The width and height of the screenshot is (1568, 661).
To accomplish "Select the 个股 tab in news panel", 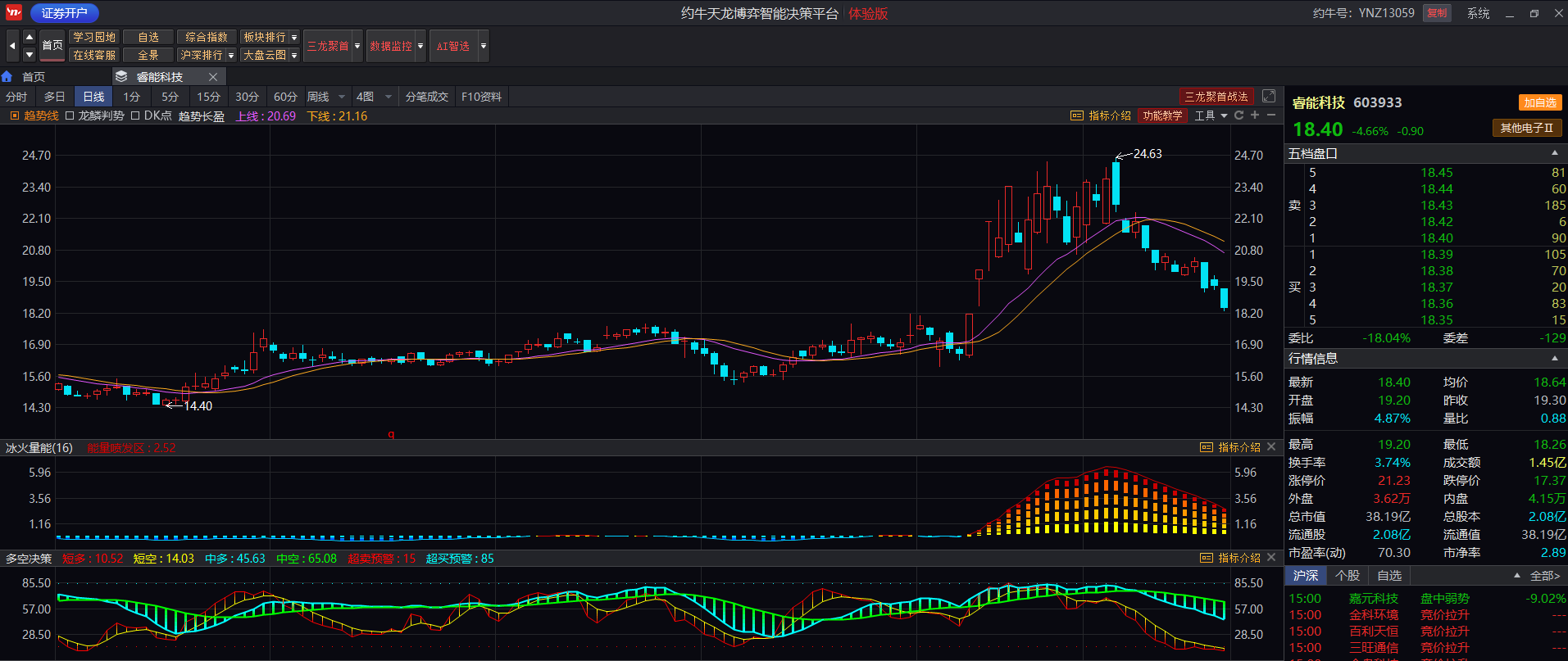I will [x=1347, y=576].
